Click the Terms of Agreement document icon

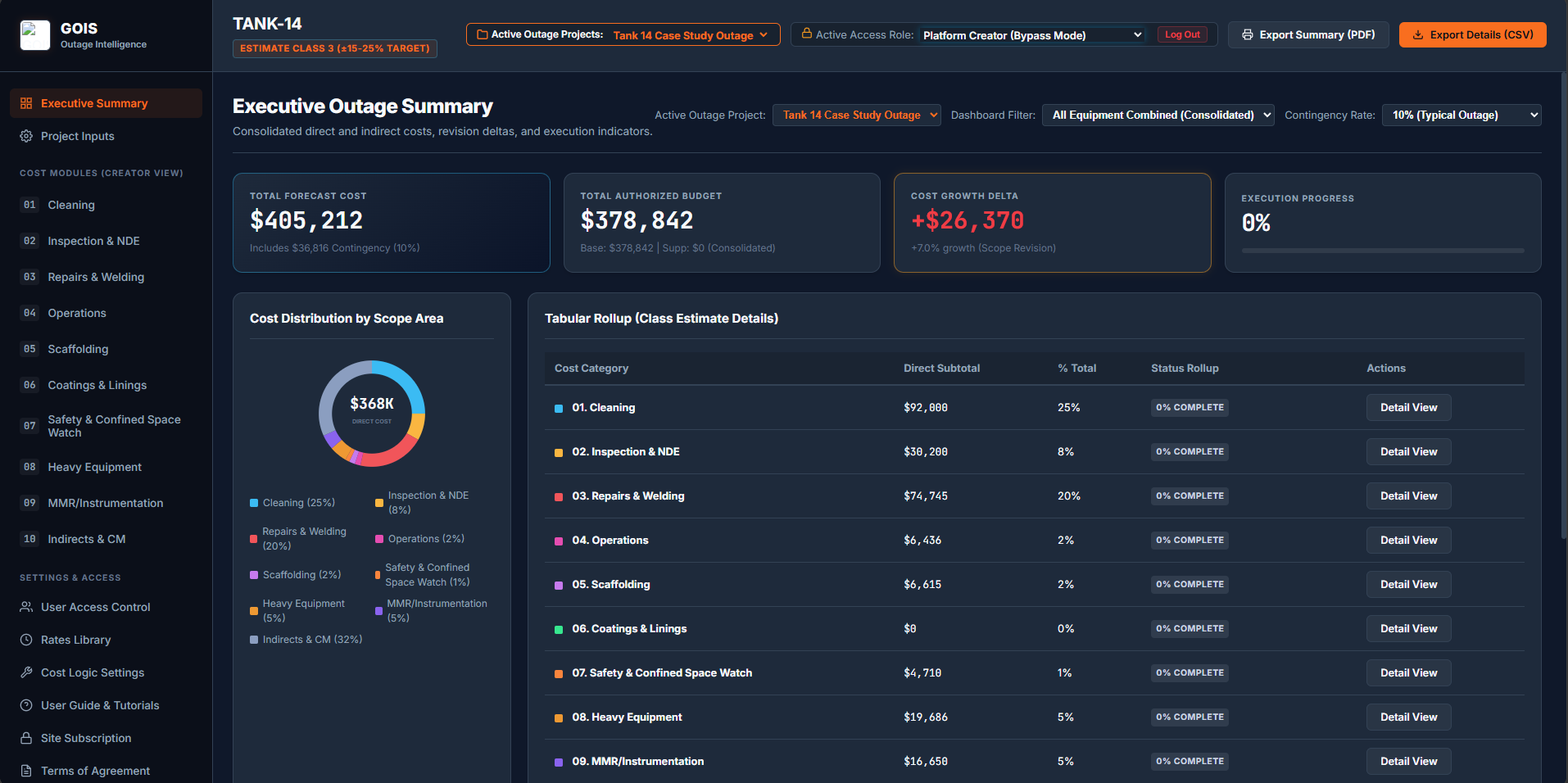click(26, 771)
